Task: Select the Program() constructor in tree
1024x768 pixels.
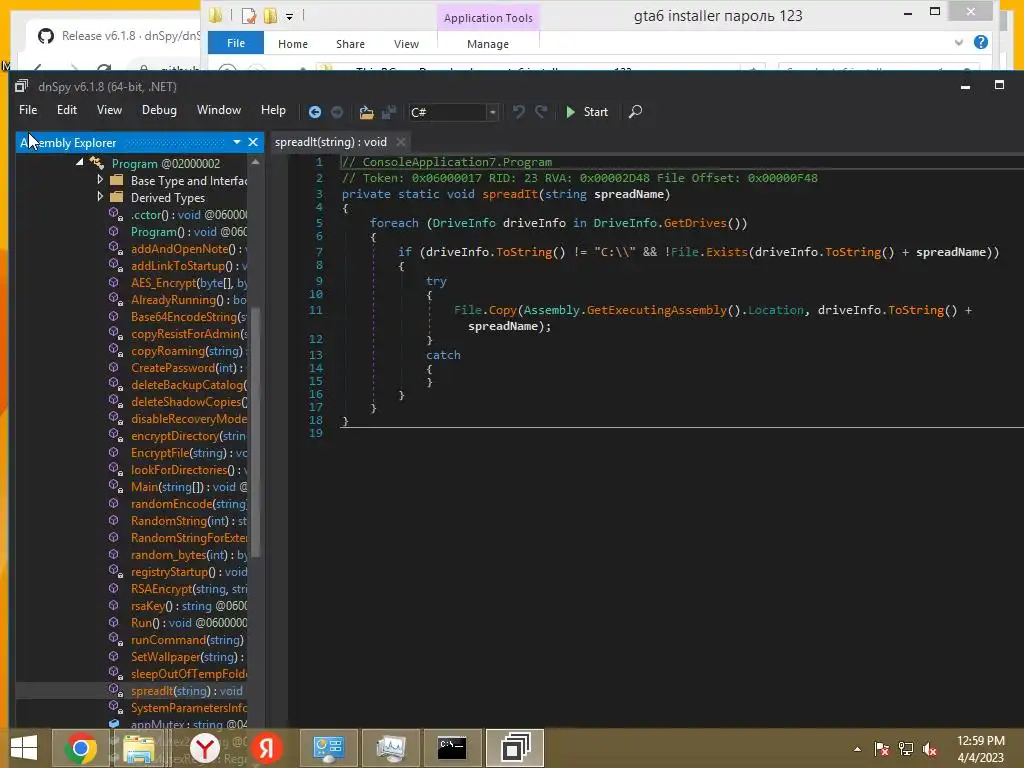Action: [189, 232]
